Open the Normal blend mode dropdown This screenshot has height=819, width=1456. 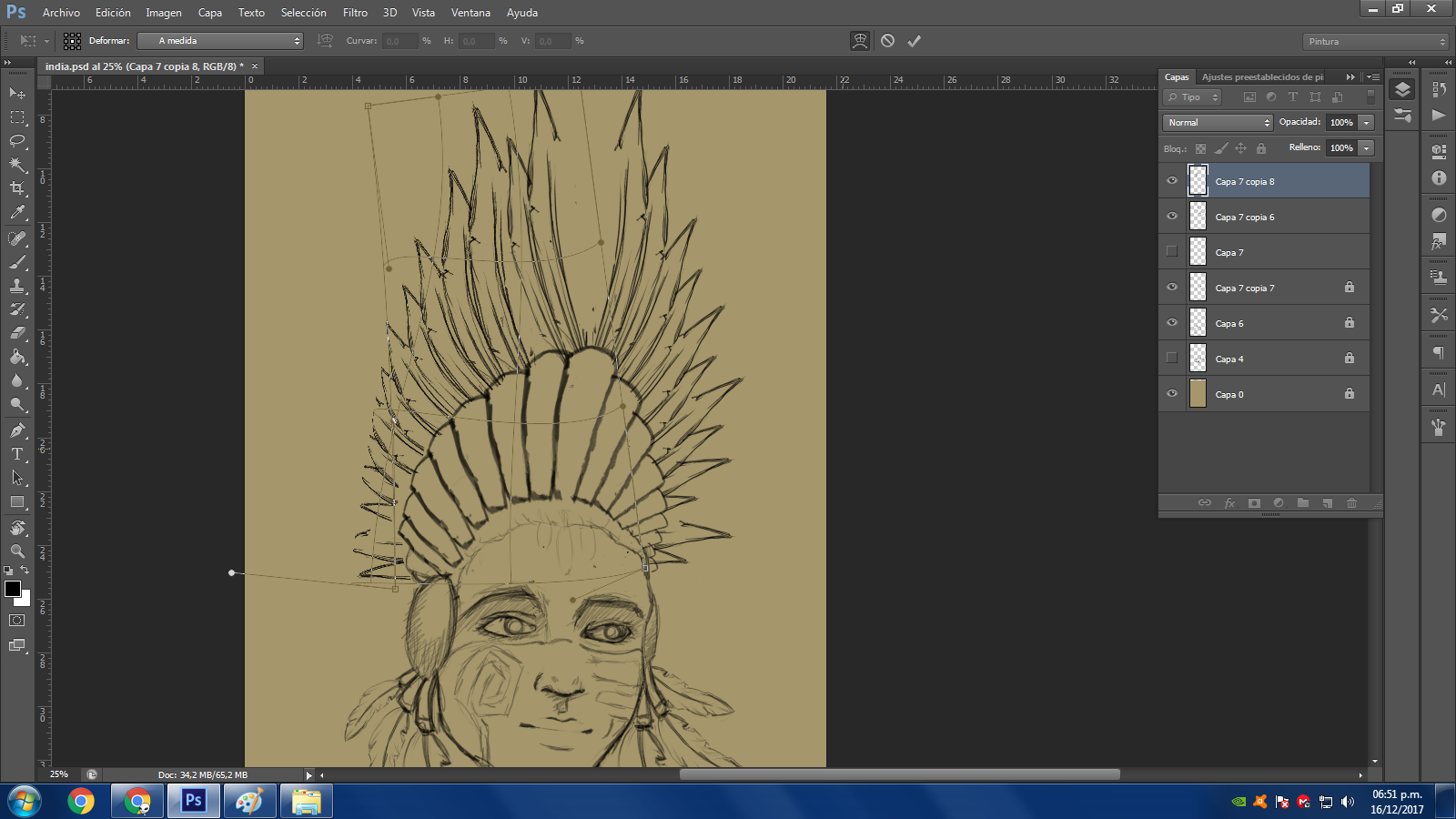coord(1217,122)
